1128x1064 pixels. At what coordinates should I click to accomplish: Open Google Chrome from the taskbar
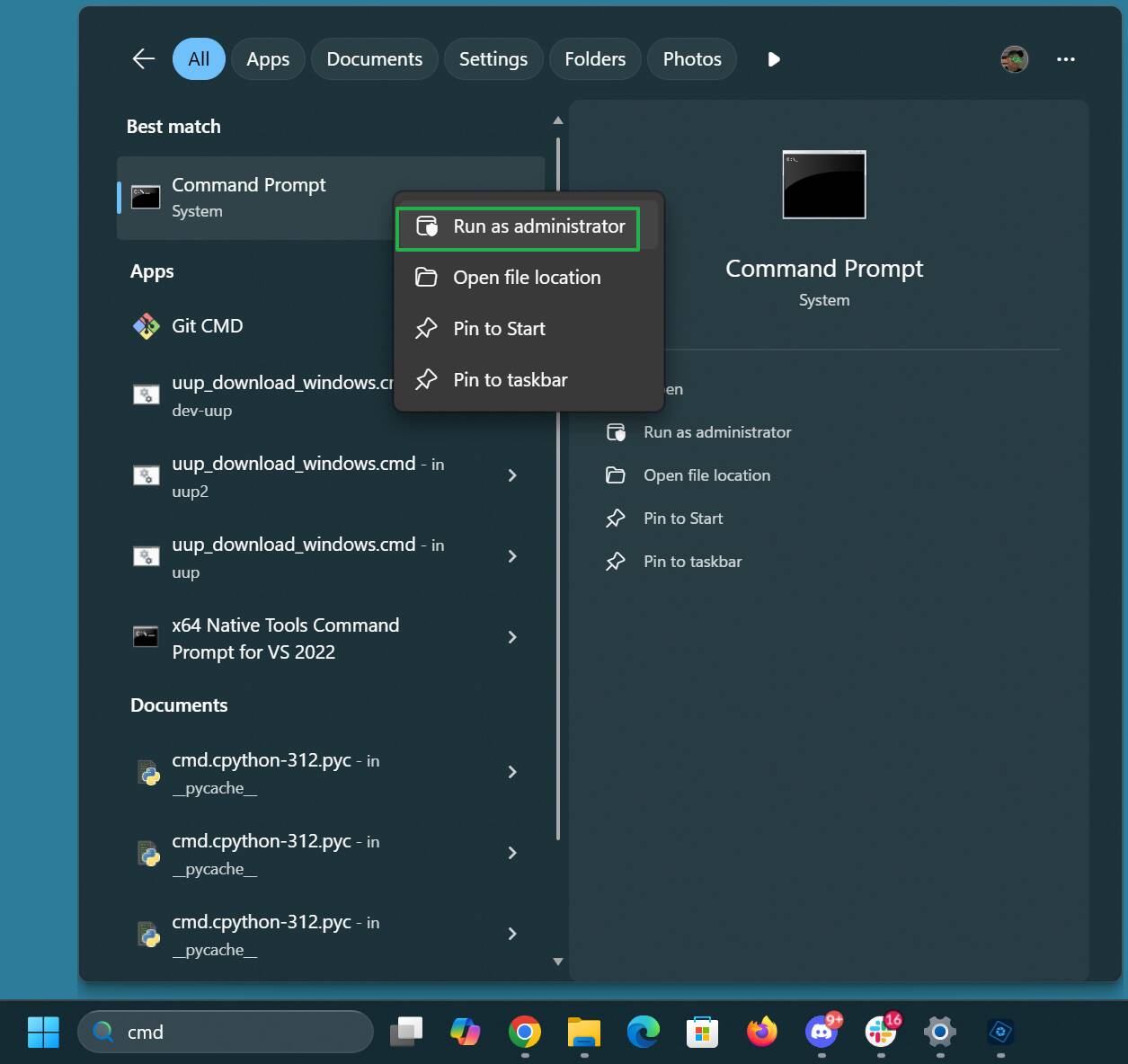(x=525, y=1032)
